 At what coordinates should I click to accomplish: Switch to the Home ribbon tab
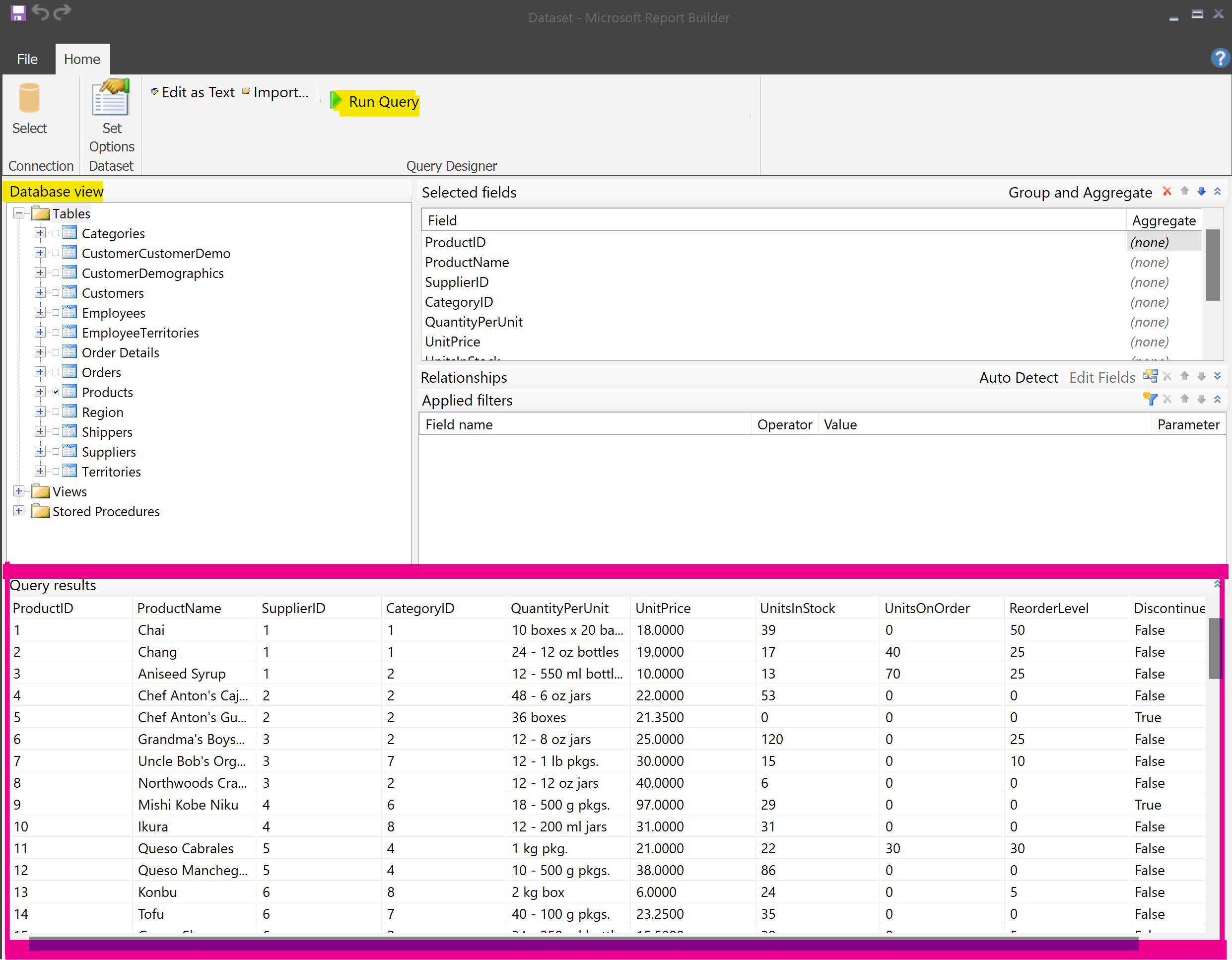pos(82,59)
